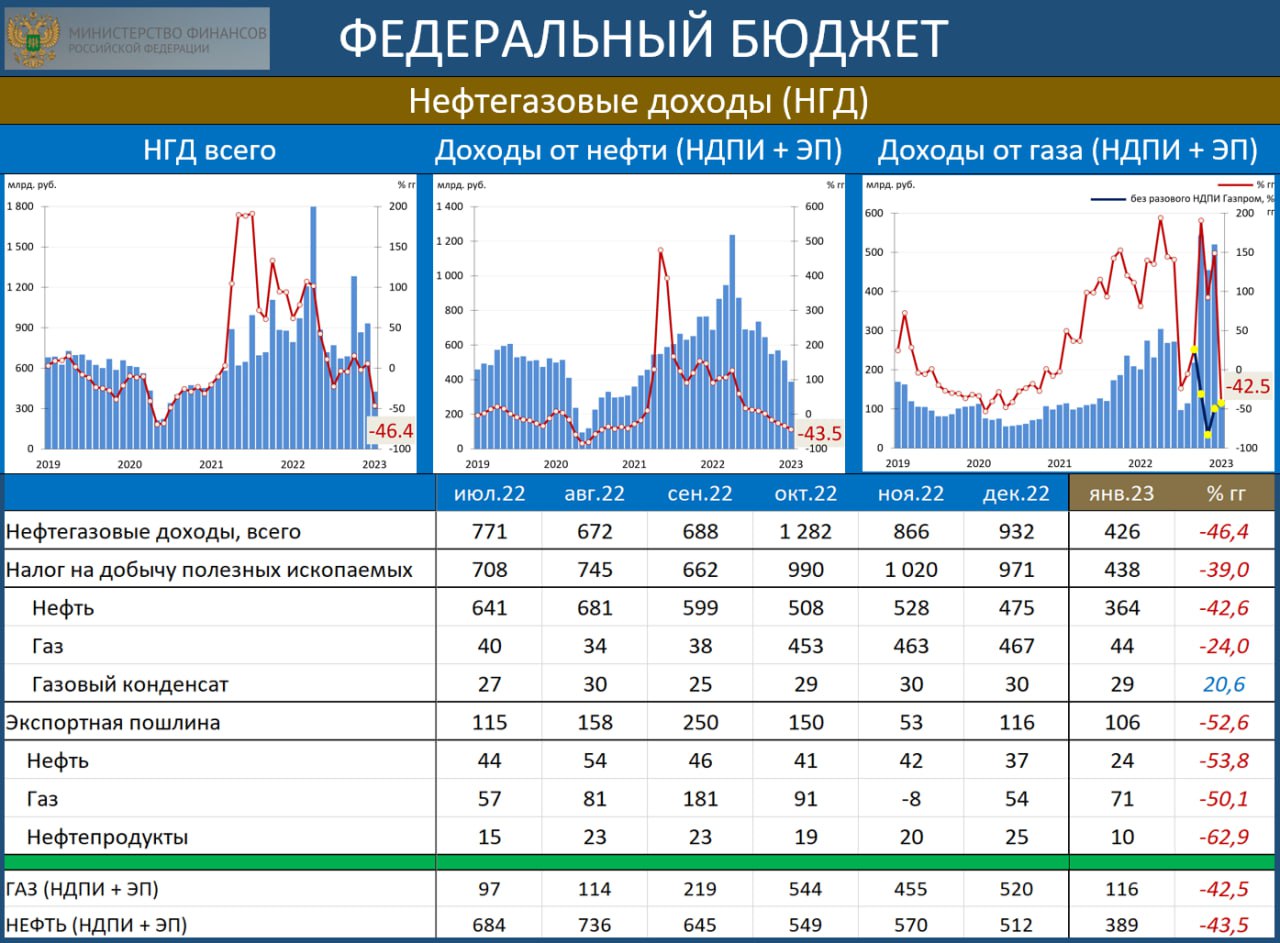Click the 'янв.23' column header
Screen dimensions: 1280x943
[1121, 494]
